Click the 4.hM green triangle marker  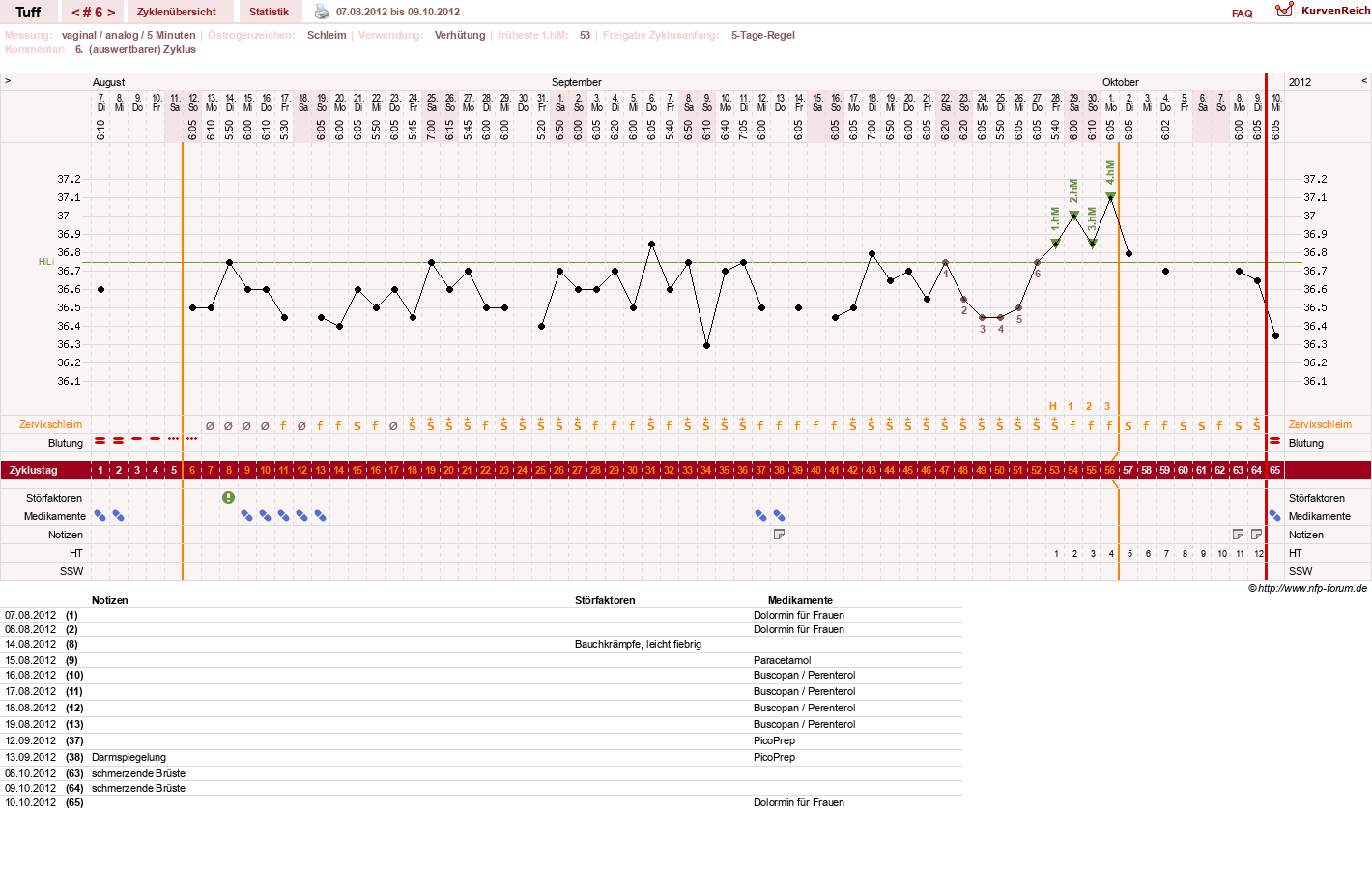point(1110,197)
